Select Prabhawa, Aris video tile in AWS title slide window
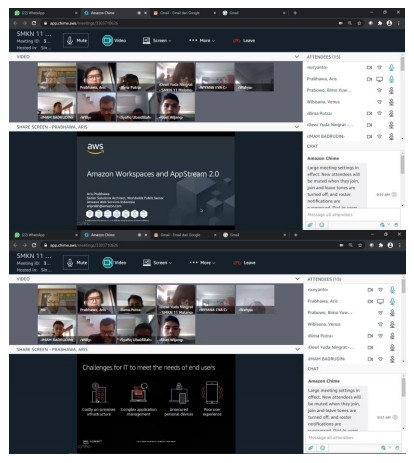The height and width of the screenshot is (463, 414). pos(97,77)
